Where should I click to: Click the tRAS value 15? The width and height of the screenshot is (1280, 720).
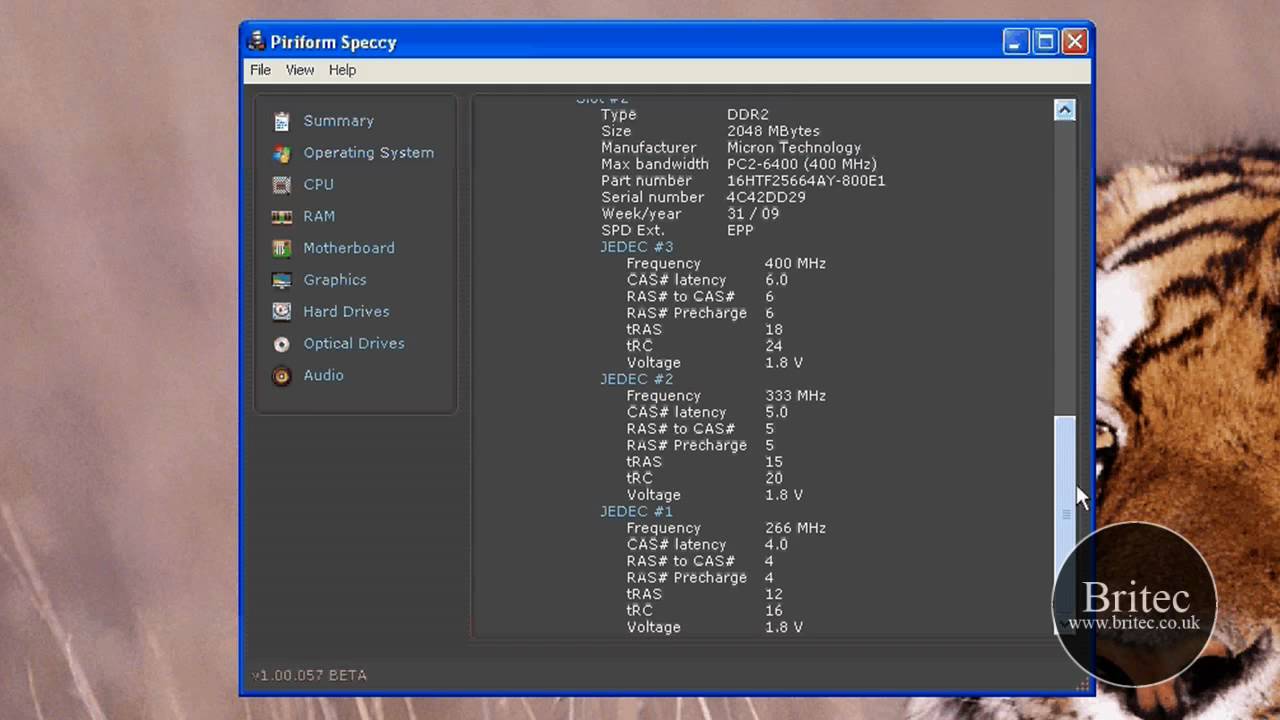(773, 461)
